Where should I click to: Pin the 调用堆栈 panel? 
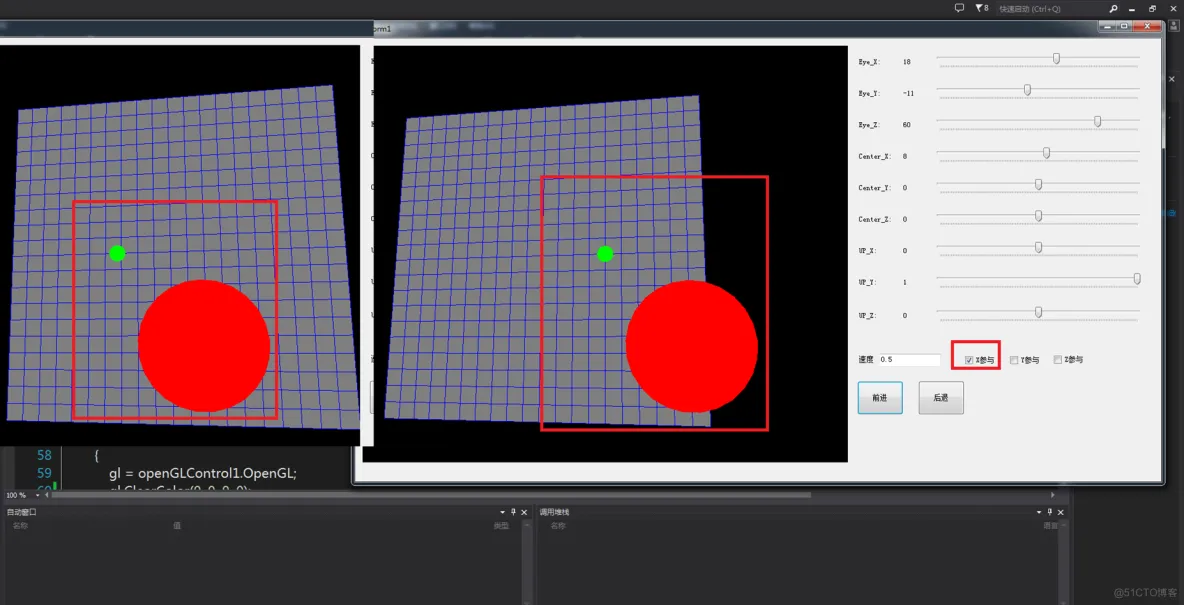point(1050,512)
